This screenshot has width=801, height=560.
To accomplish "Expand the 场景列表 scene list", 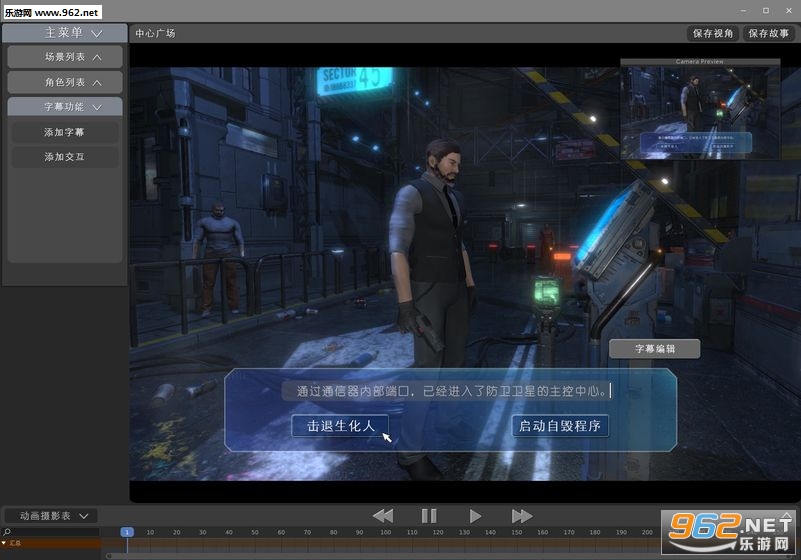I will [x=97, y=58].
